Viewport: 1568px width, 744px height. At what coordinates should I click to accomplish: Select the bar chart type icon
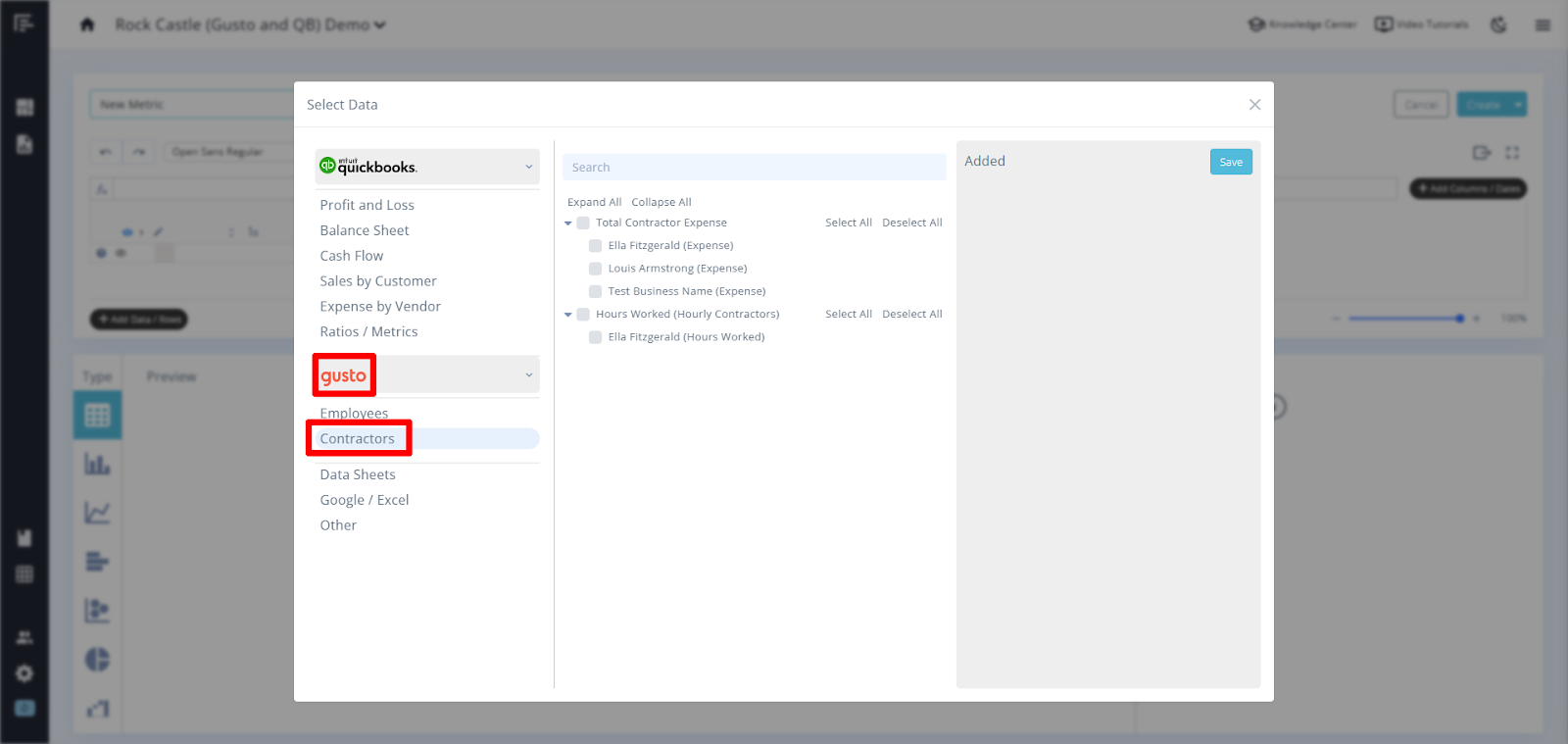coord(97,464)
